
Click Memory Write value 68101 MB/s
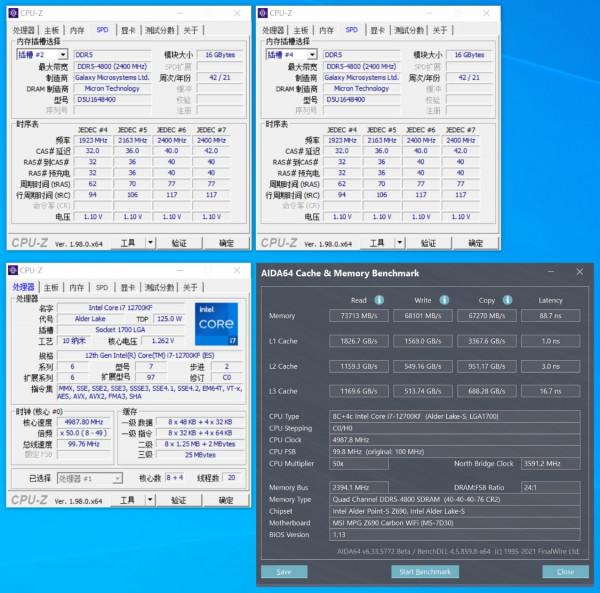(423, 316)
